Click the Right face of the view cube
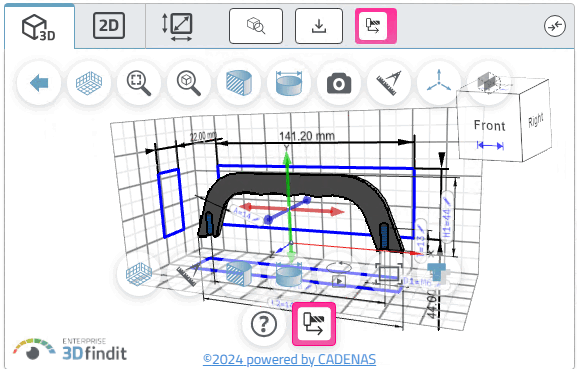Viewport: 578px width, 369px height. pyautogui.click(x=536, y=120)
